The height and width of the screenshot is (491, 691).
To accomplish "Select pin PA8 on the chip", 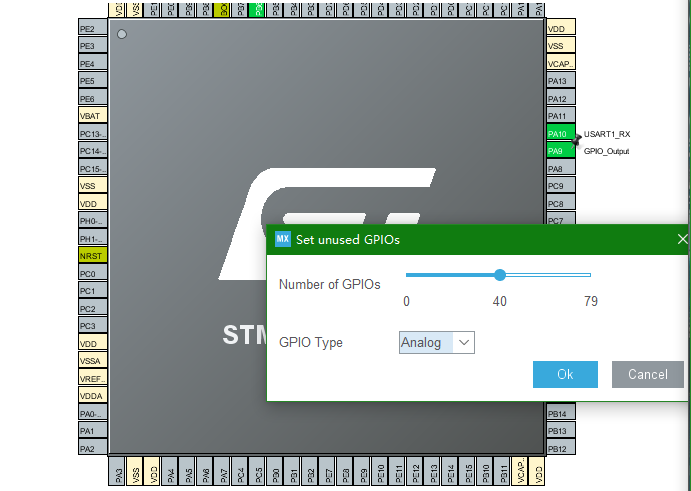I will 561,167.
